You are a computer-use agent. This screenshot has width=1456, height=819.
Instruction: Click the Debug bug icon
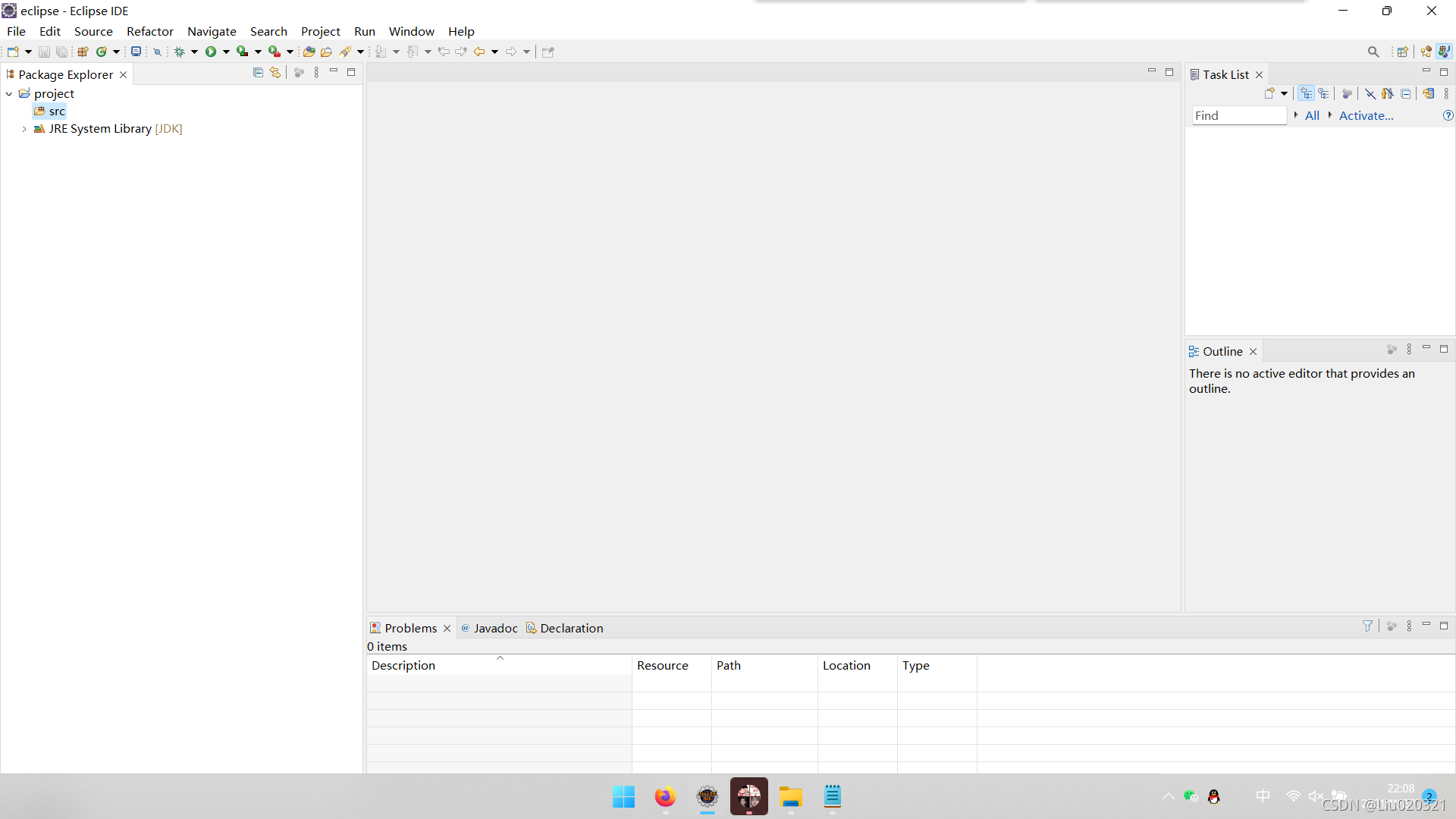pyautogui.click(x=180, y=52)
